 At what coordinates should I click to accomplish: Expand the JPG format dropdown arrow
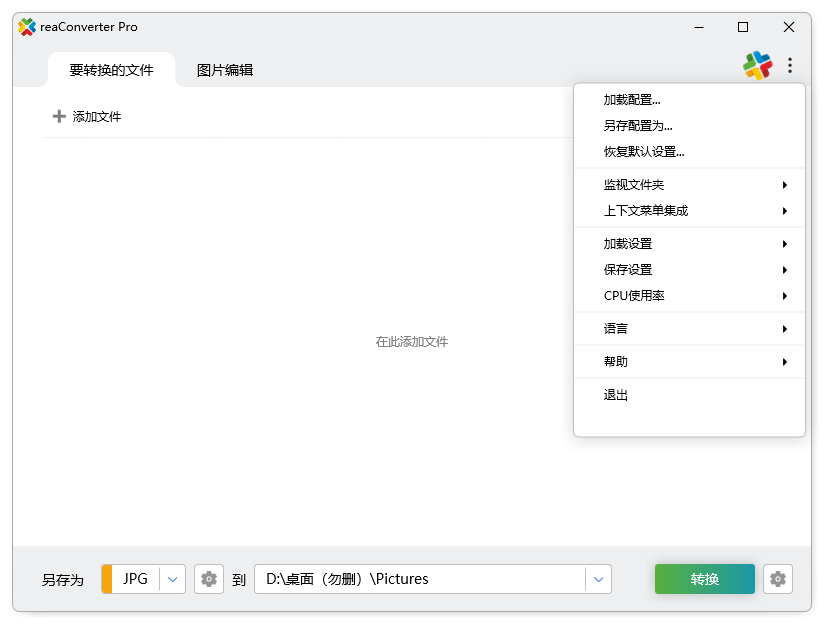173,579
